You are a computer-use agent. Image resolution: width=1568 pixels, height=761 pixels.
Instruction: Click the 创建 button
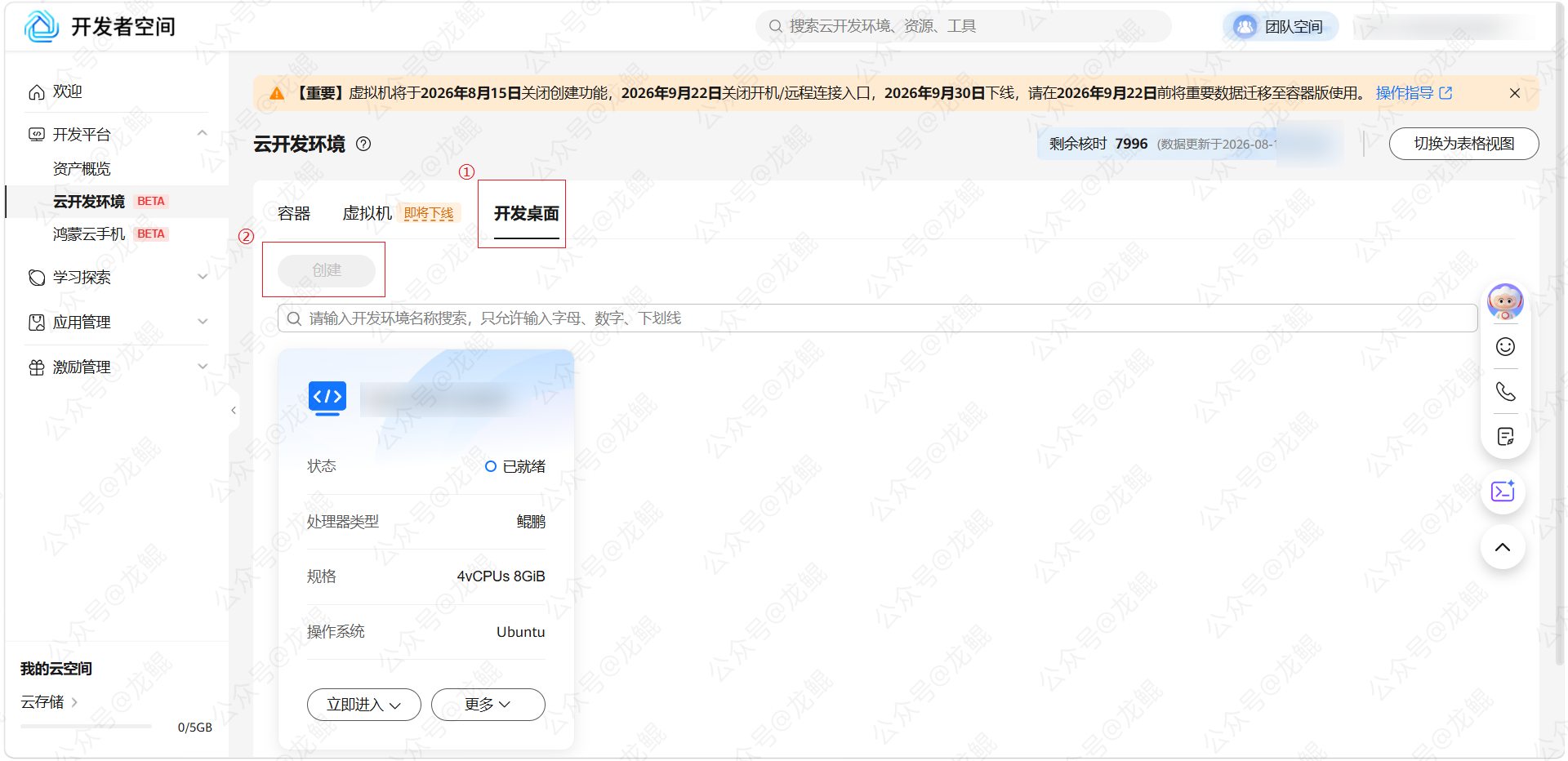(x=327, y=269)
